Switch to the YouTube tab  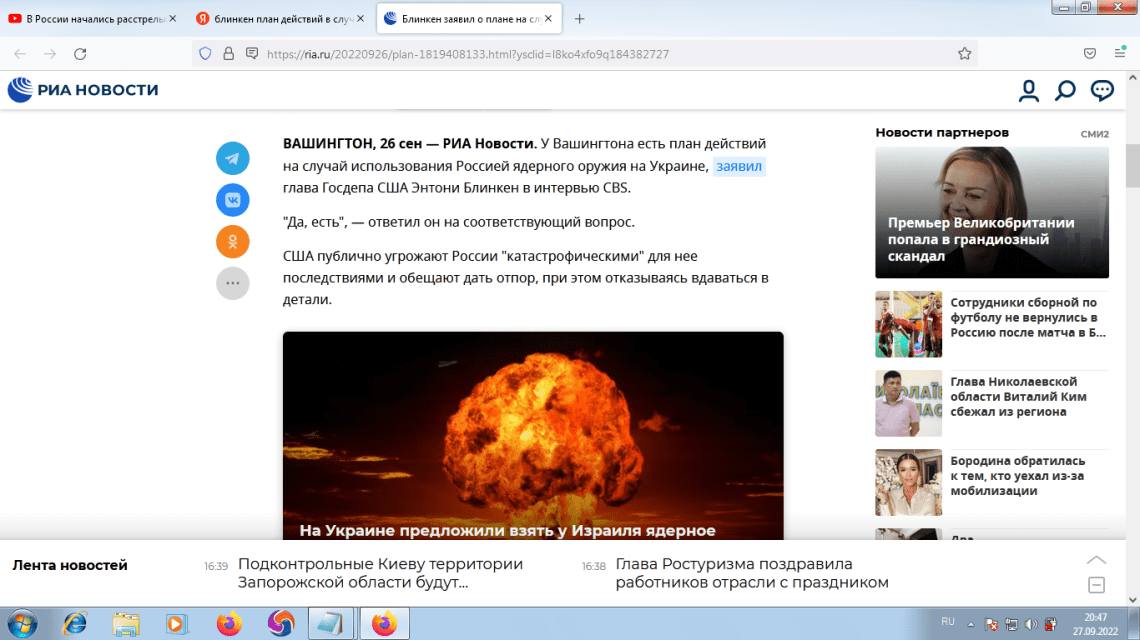[88, 19]
